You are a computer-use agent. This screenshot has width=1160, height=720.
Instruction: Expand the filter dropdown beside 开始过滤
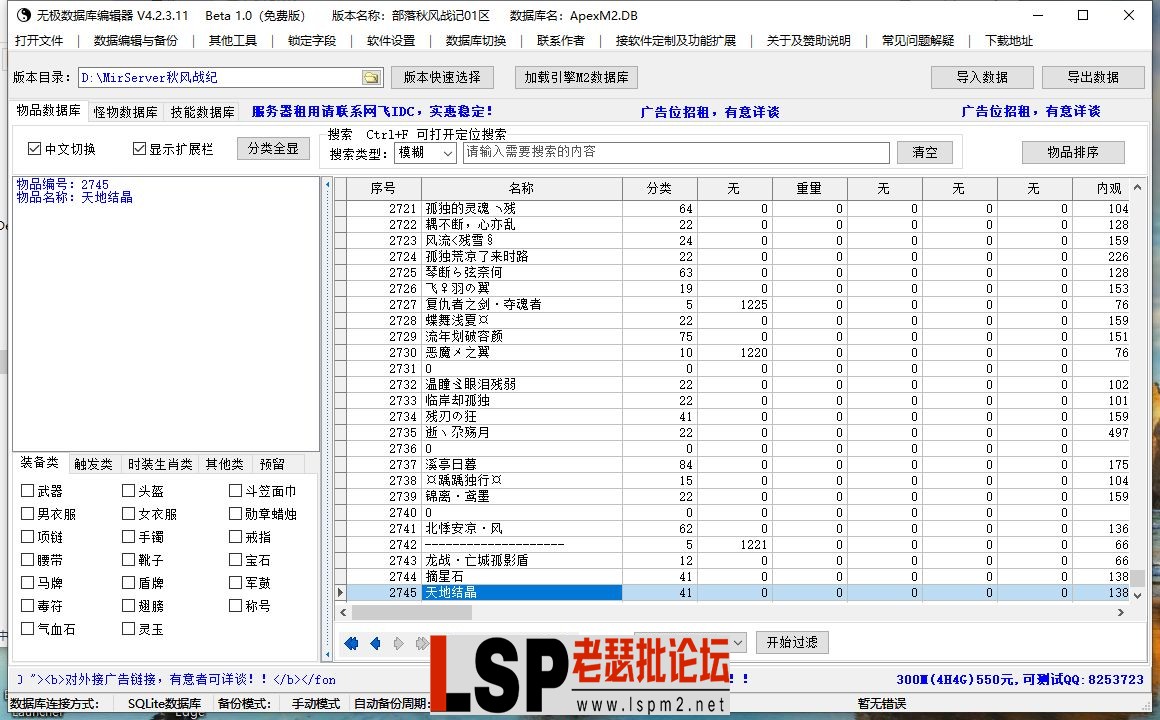[x=738, y=643]
